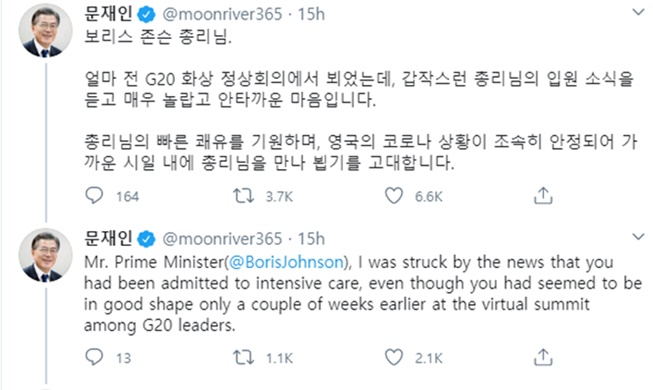Open the 15h timestamp of the first tweet

tap(311, 15)
